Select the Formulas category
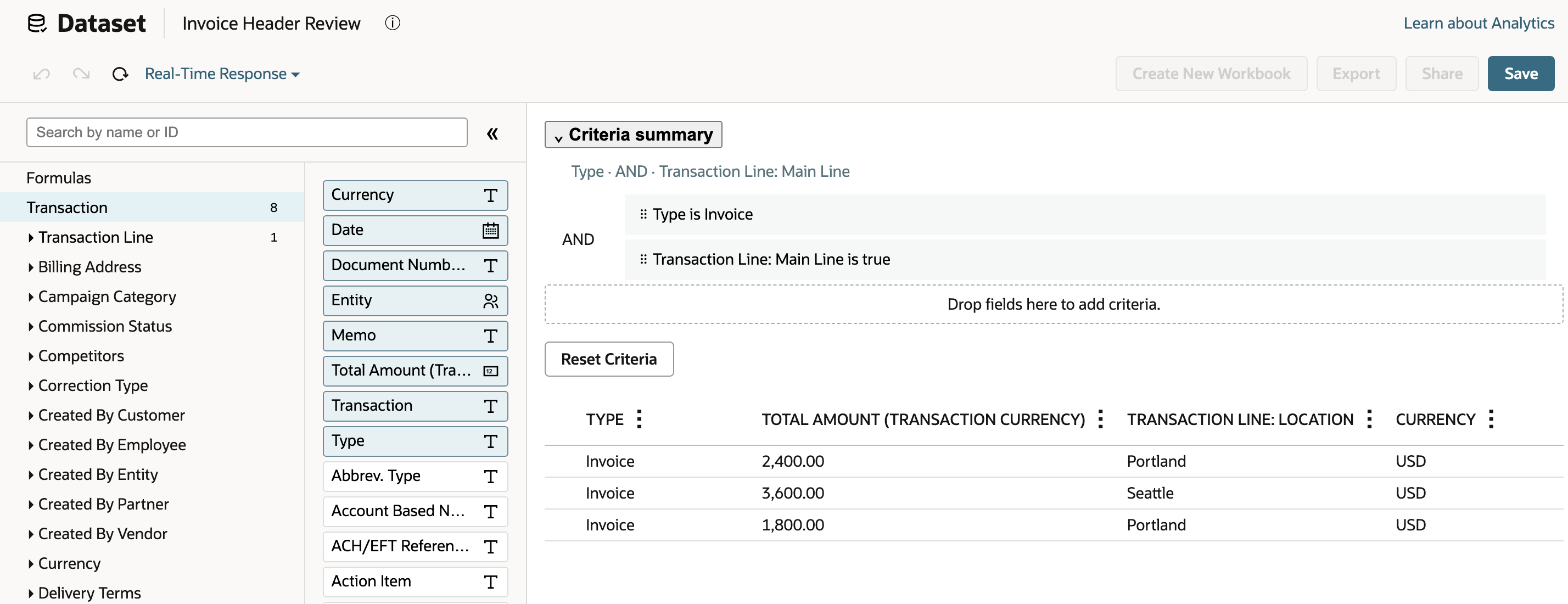This screenshot has height=604, width=1568. click(58, 178)
